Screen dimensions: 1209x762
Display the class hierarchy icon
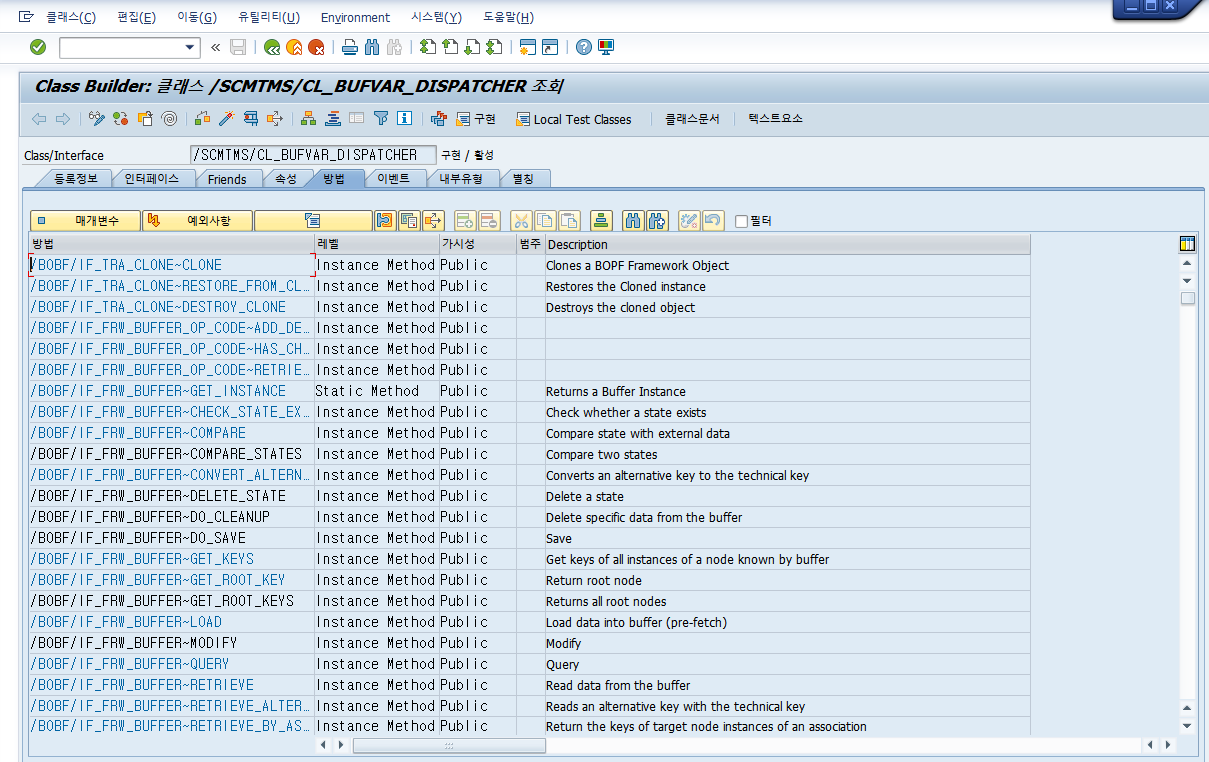pos(308,118)
